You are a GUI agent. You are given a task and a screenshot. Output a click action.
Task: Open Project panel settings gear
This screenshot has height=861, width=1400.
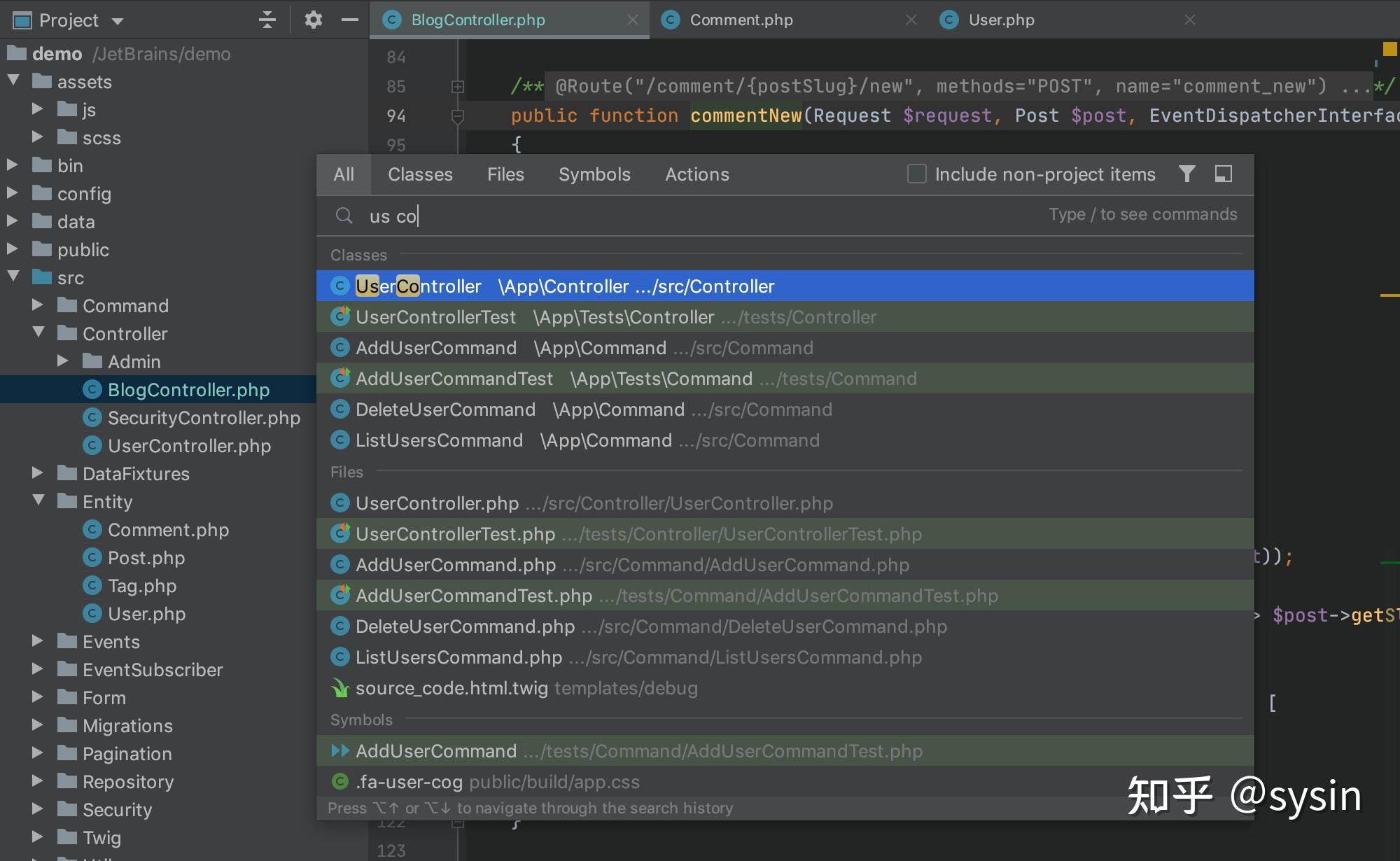(313, 20)
